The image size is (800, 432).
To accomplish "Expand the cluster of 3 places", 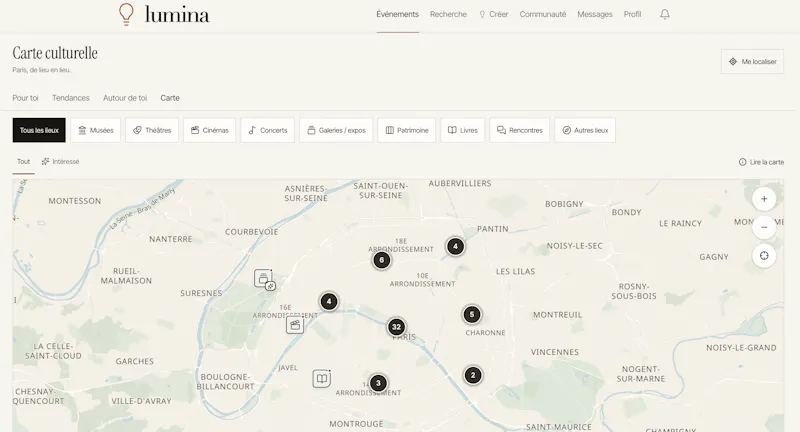I will tap(378, 383).
